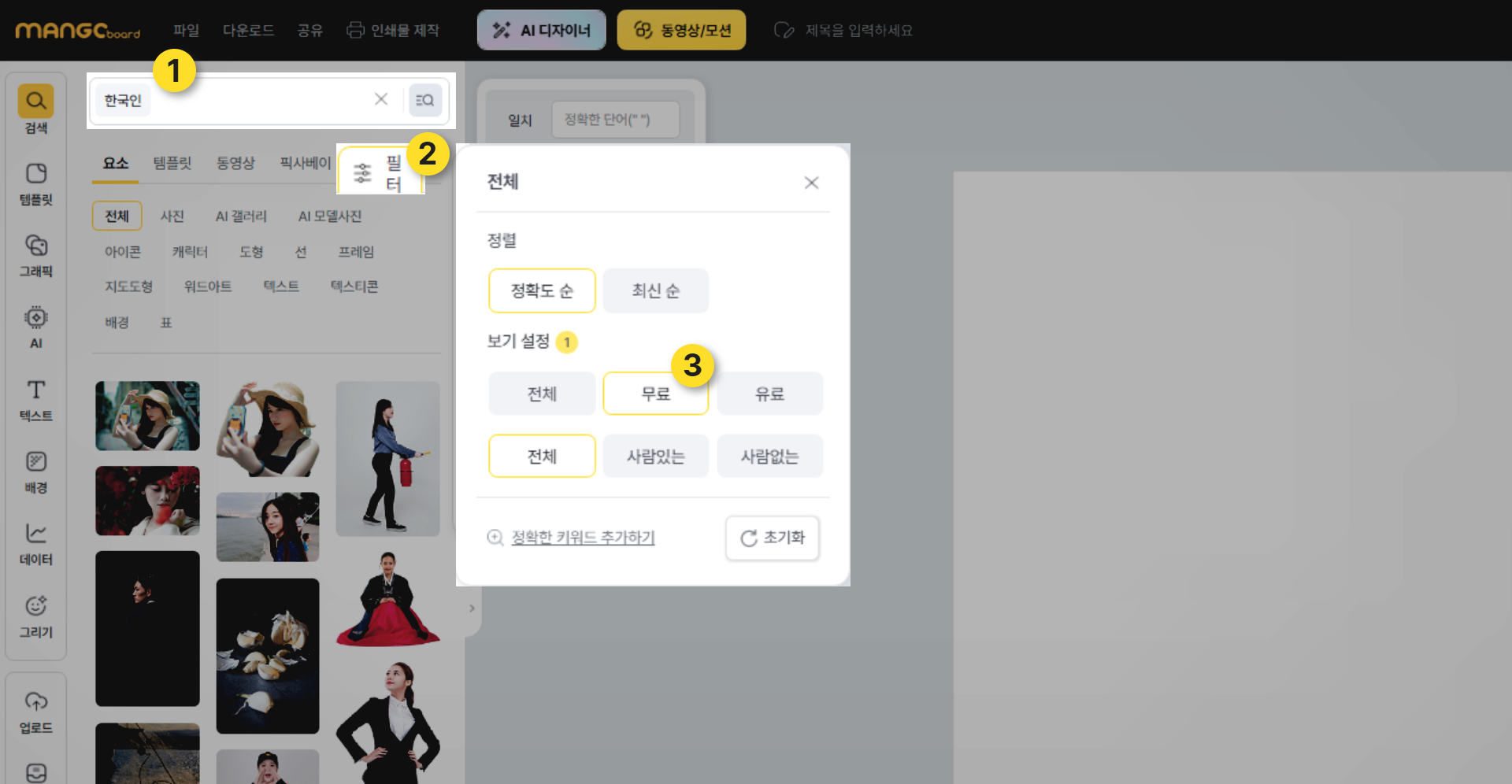Image resolution: width=1512 pixels, height=784 pixels.
Task: Click the 정확한 키워드 추가하기 link
Action: pyautogui.click(x=583, y=538)
